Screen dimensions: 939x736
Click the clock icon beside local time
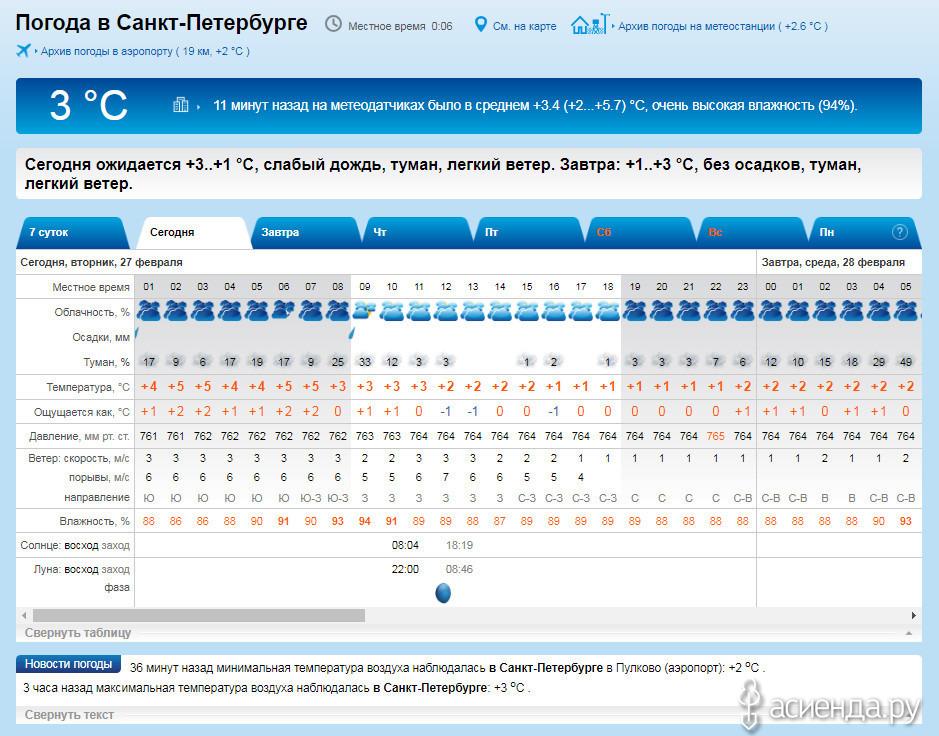pyautogui.click(x=333, y=24)
